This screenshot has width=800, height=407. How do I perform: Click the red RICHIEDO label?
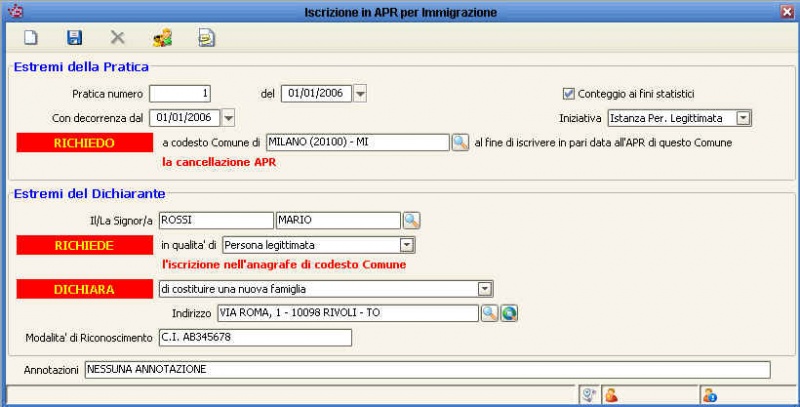85,143
